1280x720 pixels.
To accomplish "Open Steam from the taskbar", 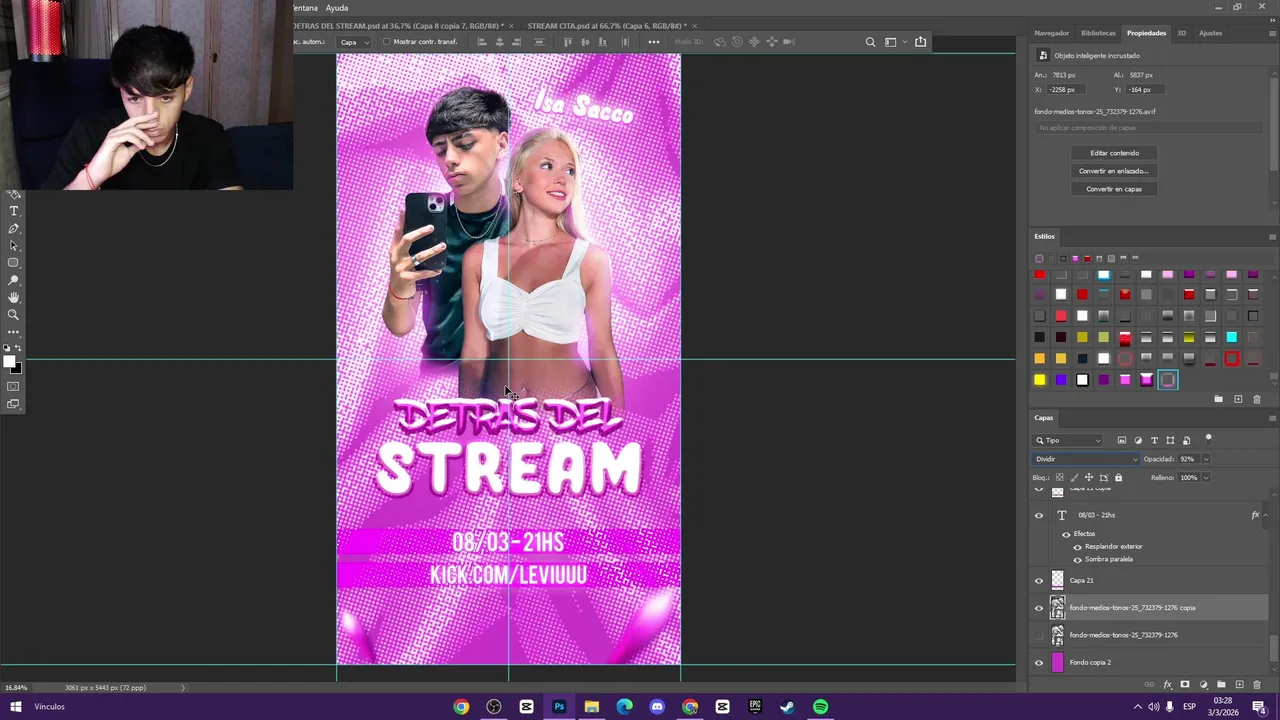I will pos(787,707).
